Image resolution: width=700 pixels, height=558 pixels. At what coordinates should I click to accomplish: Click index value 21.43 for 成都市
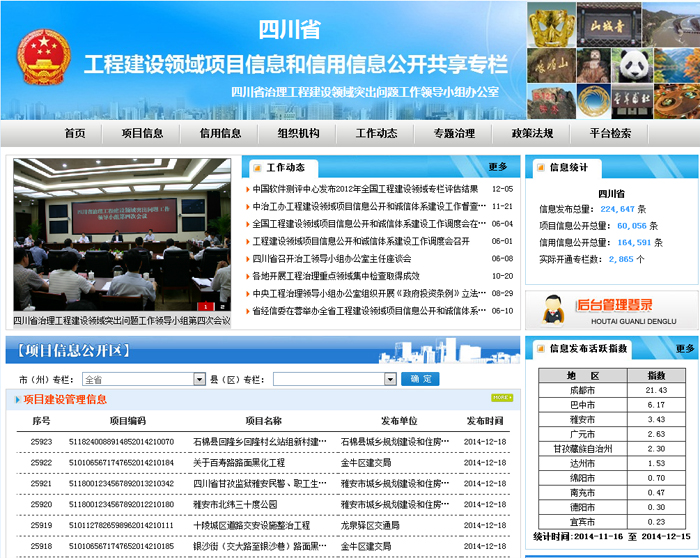[656, 390]
